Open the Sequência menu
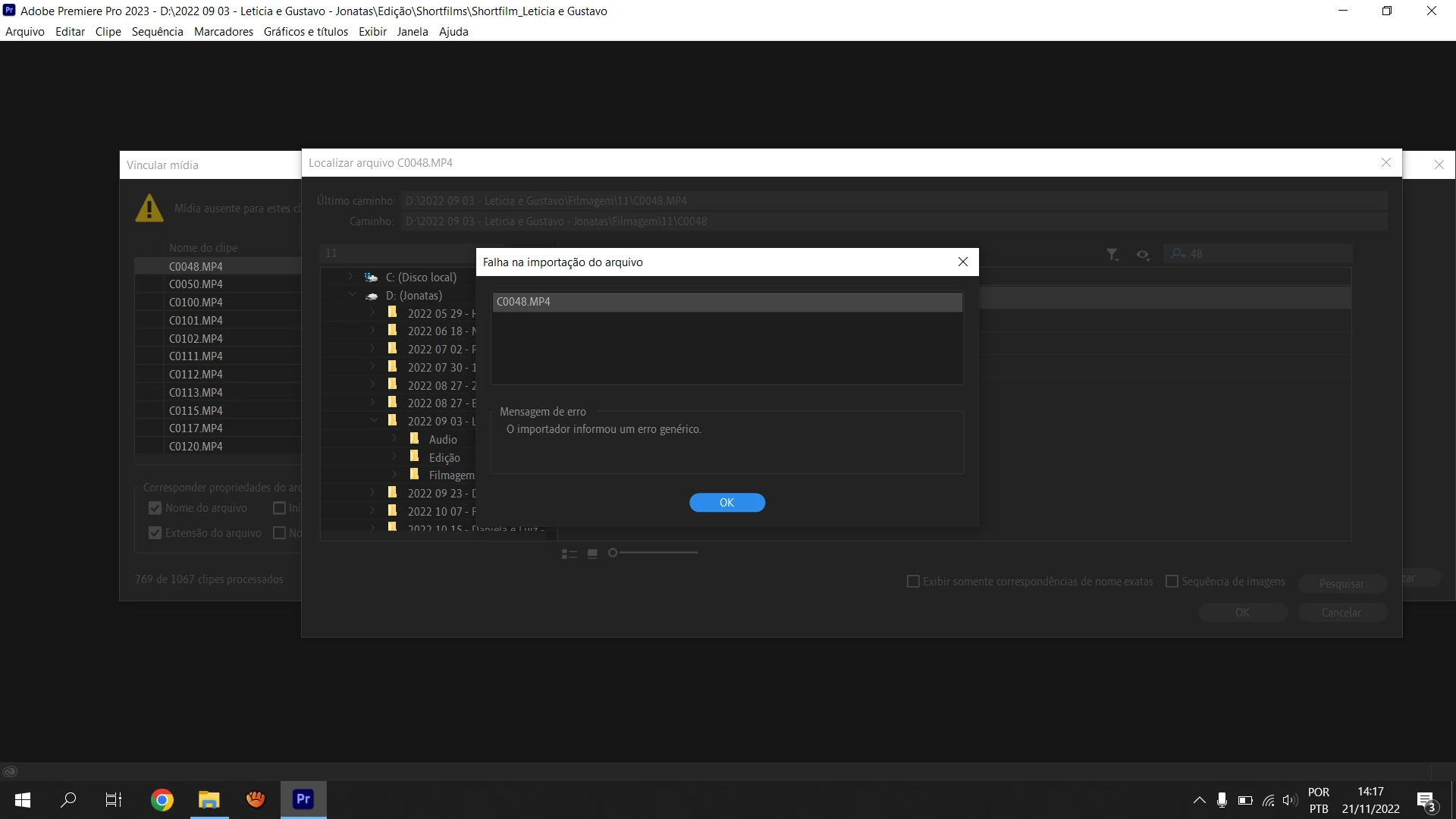This screenshot has width=1456, height=819. point(157,32)
